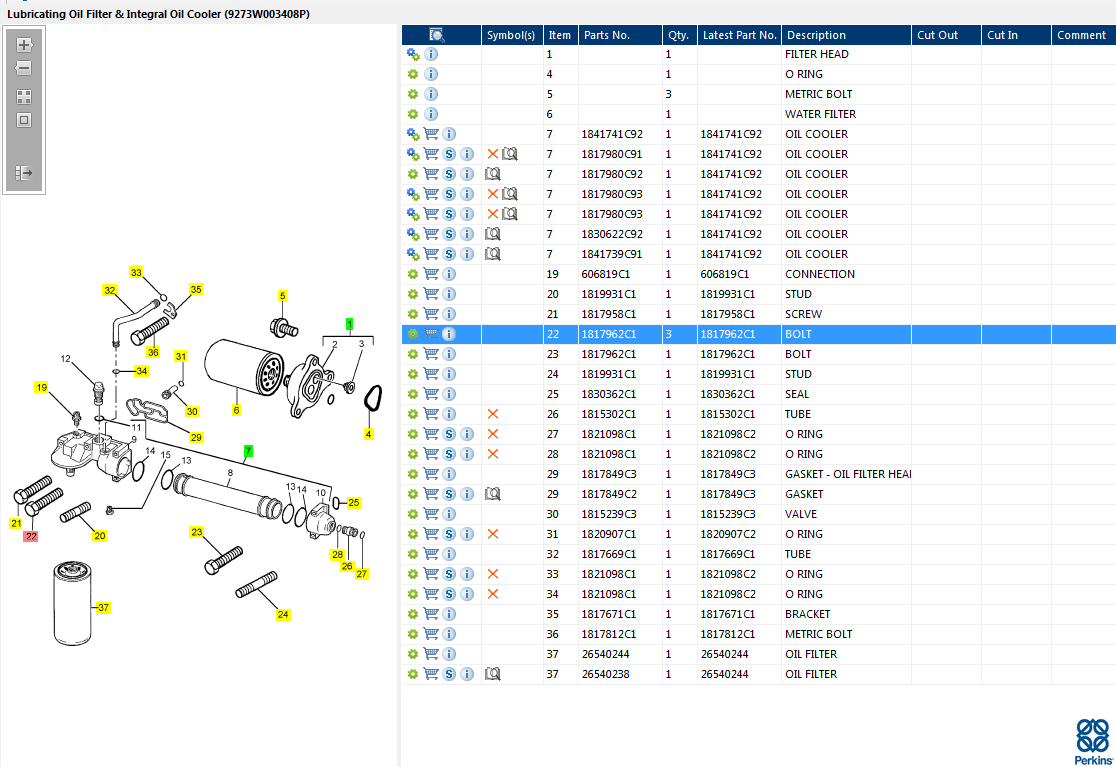Click supersession S icon for 26540238
Screen dimensions: 1116x767
449,674
